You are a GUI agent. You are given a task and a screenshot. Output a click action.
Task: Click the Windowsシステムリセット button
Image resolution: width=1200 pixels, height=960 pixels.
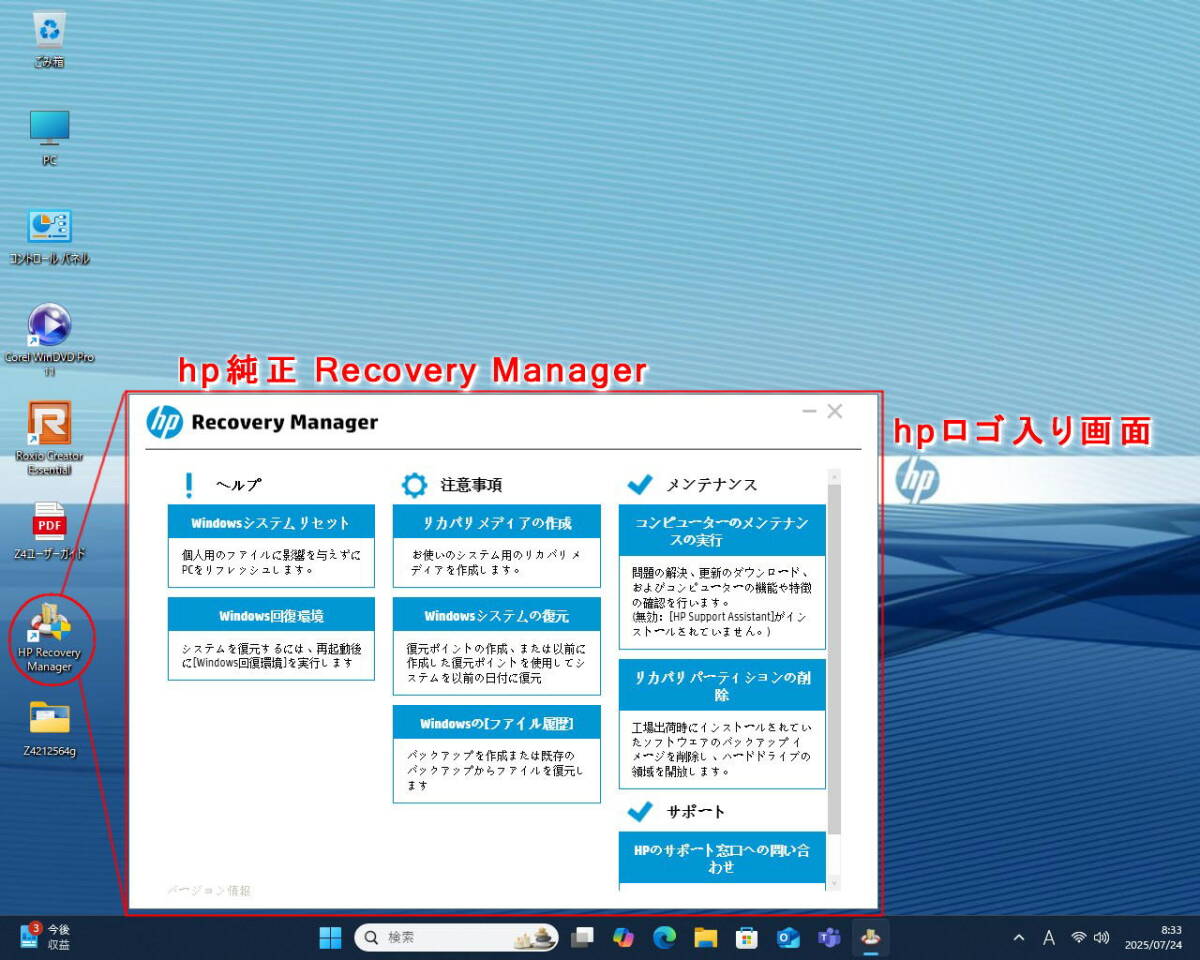point(271,522)
